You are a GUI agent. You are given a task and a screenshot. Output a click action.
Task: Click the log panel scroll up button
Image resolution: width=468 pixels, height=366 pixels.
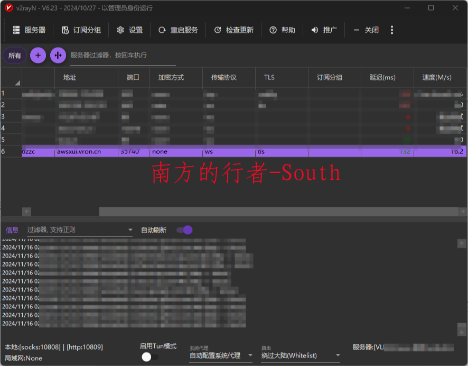(x=462, y=244)
